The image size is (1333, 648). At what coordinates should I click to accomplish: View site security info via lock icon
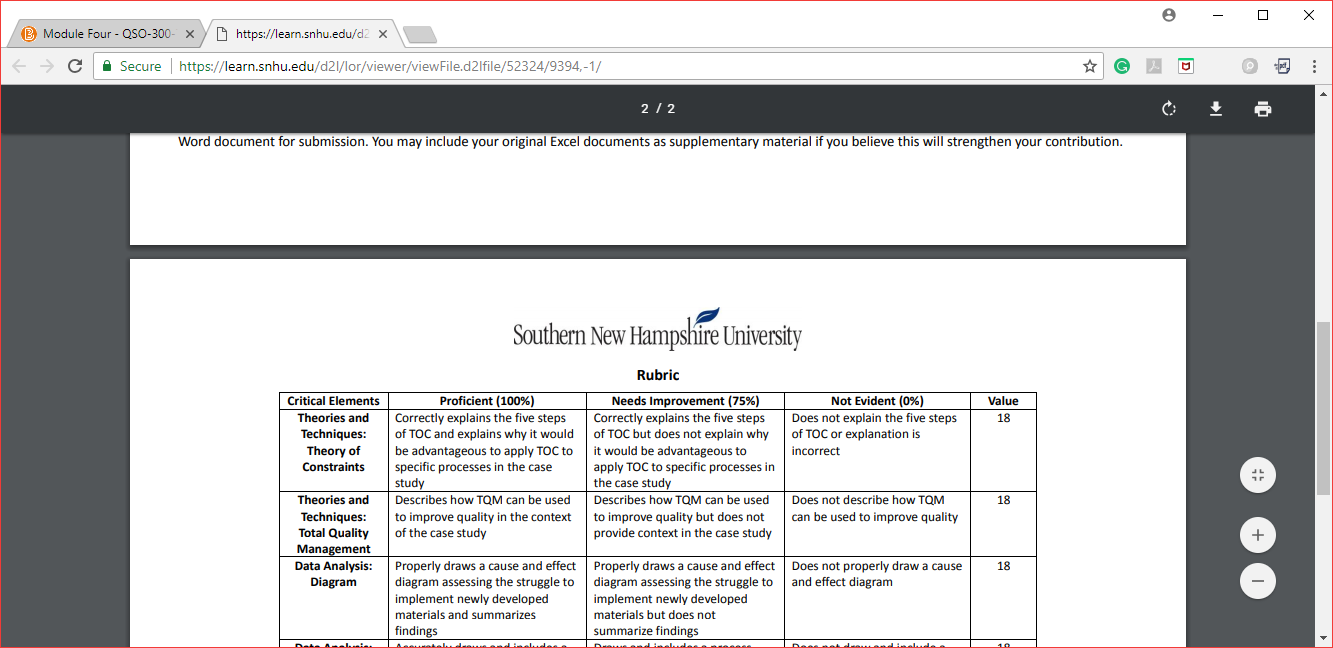(x=108, y=66)
